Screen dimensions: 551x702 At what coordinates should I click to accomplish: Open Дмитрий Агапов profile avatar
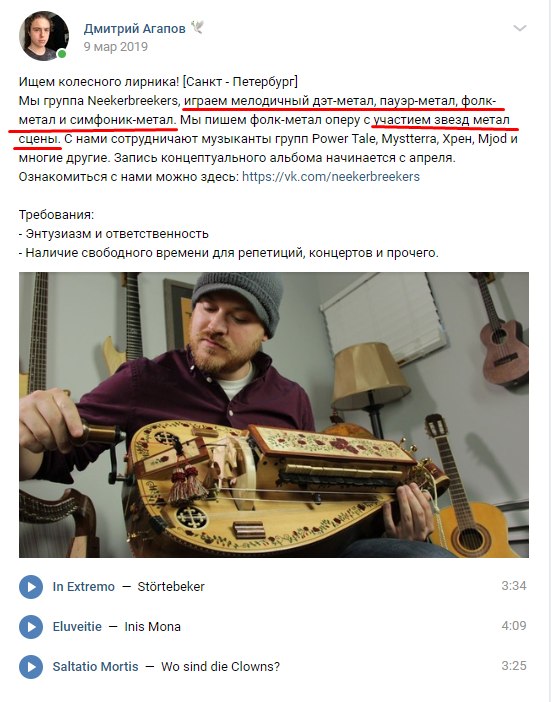pos(43,36)
